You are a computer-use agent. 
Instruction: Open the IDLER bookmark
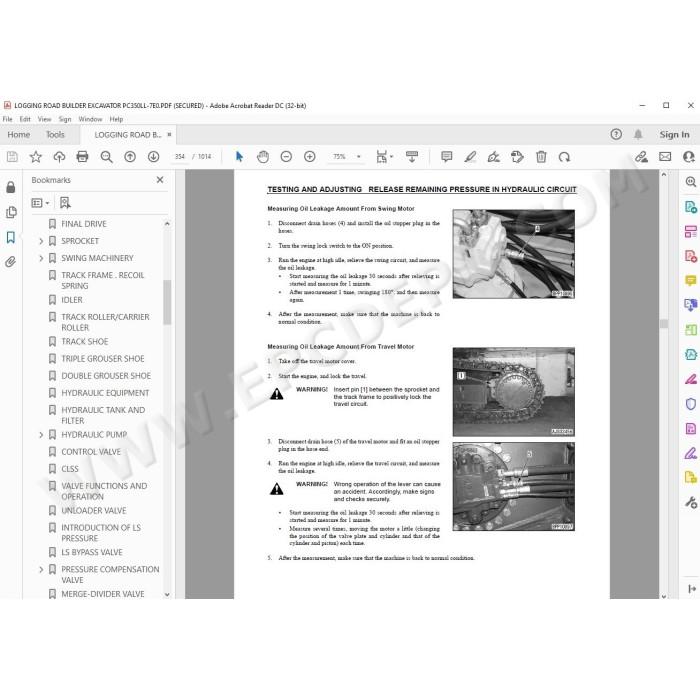pos(72,300)
